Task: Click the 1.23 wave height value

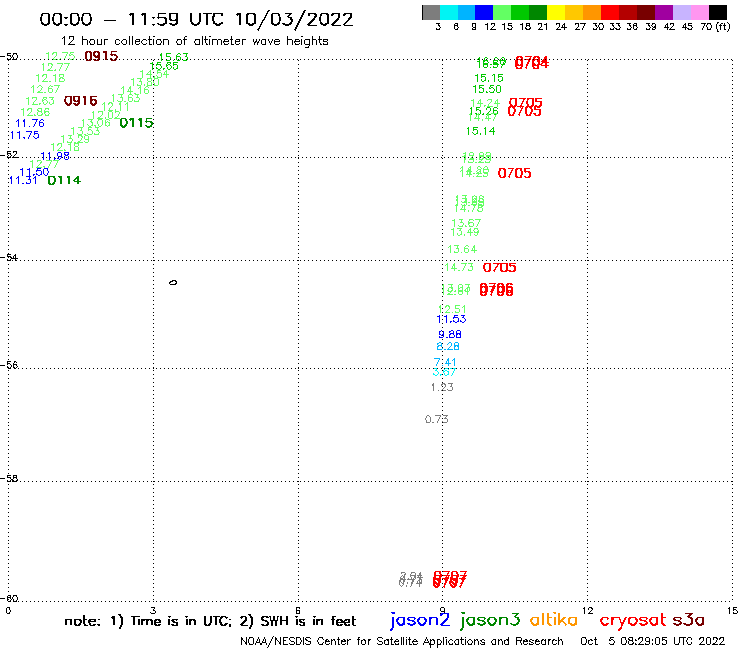Action: pos(442,387)
